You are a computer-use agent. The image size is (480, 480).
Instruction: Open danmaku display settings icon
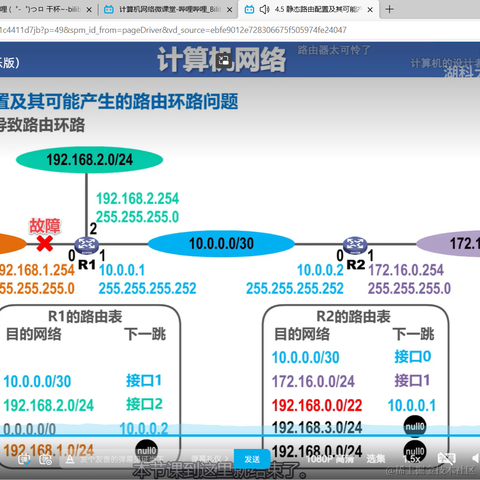coord(45,460)
